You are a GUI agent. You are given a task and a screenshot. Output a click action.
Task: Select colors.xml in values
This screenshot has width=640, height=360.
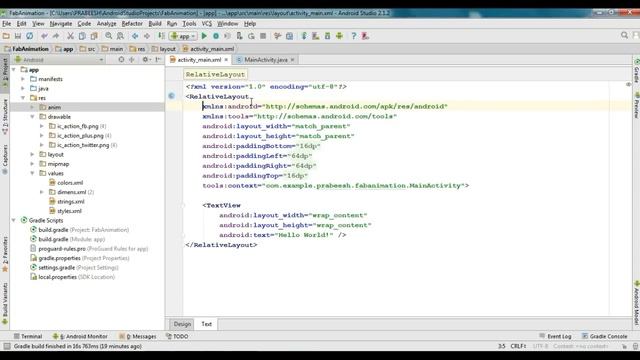point(70,183)
